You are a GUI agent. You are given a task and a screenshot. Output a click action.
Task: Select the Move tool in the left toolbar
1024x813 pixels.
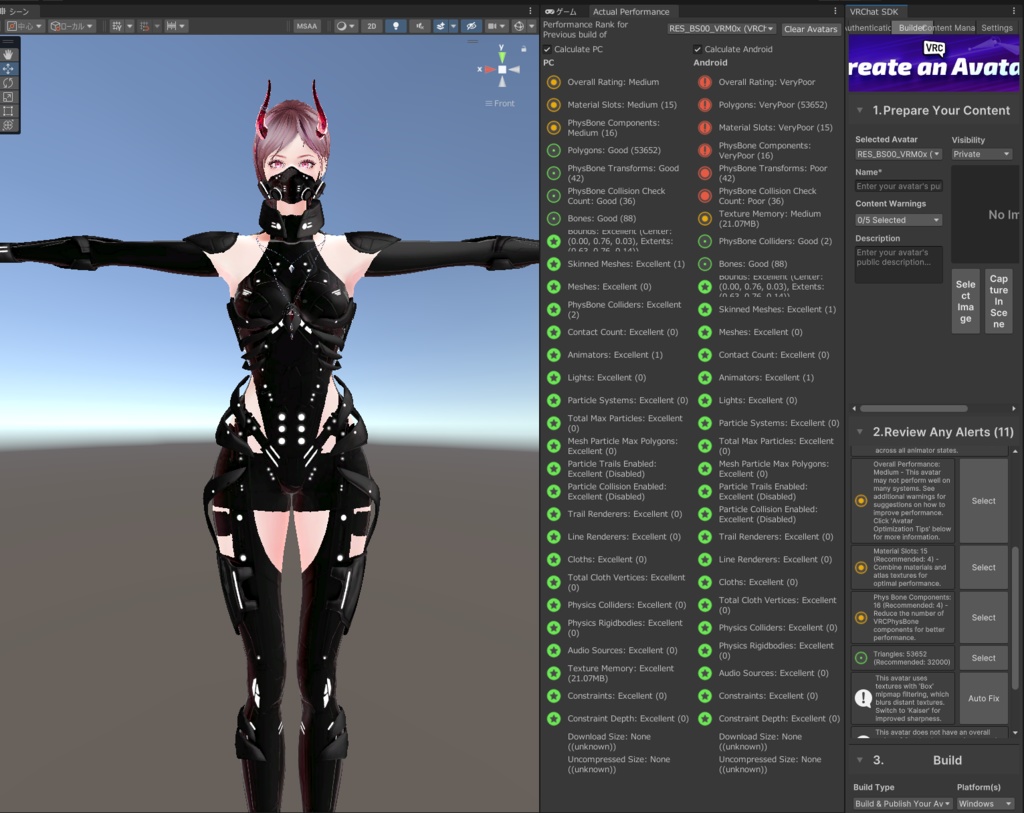10,69
